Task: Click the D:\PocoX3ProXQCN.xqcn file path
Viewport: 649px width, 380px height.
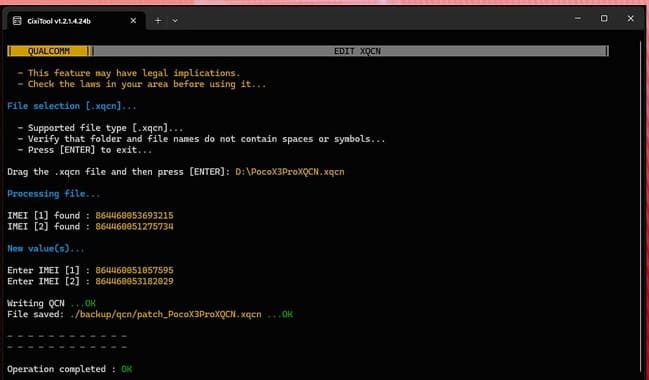Action: pos(290,172)
